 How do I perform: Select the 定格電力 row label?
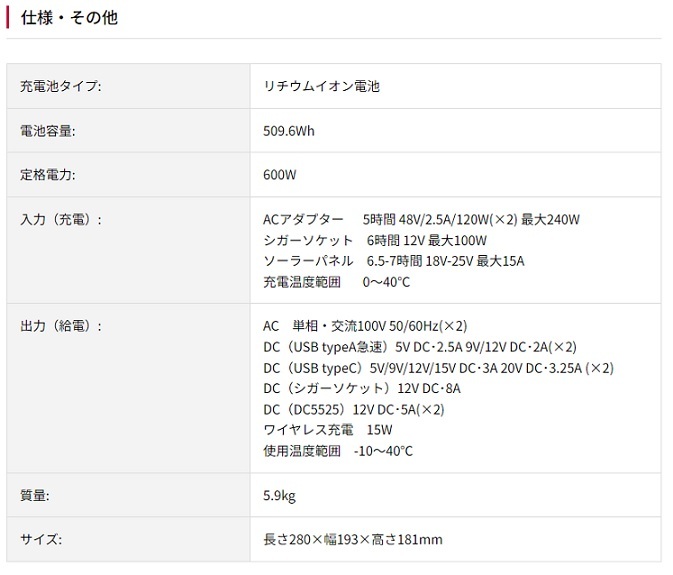[48, 175]
